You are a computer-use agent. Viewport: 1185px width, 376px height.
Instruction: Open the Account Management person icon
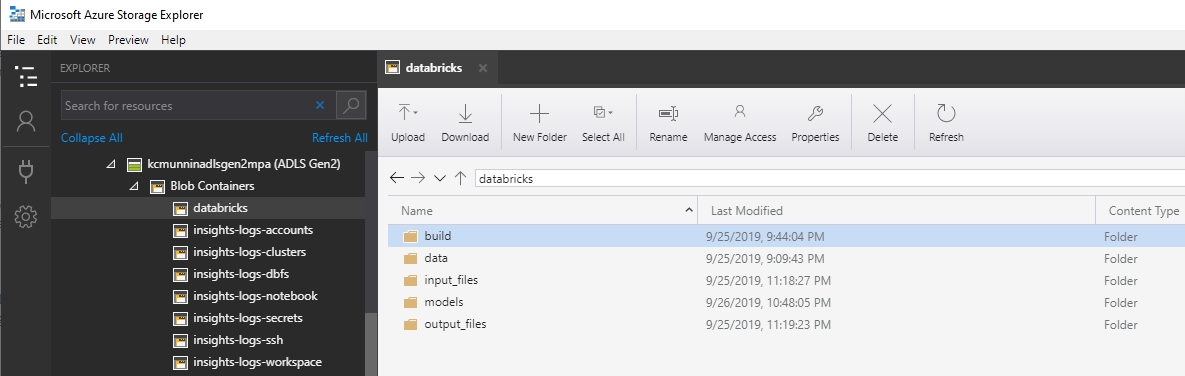26,122
